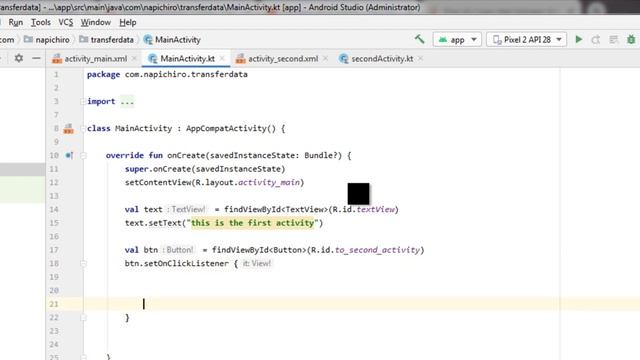Switch to the secondActivity.kt tab
Screen dimensions: 640x360
pos(382,59)
